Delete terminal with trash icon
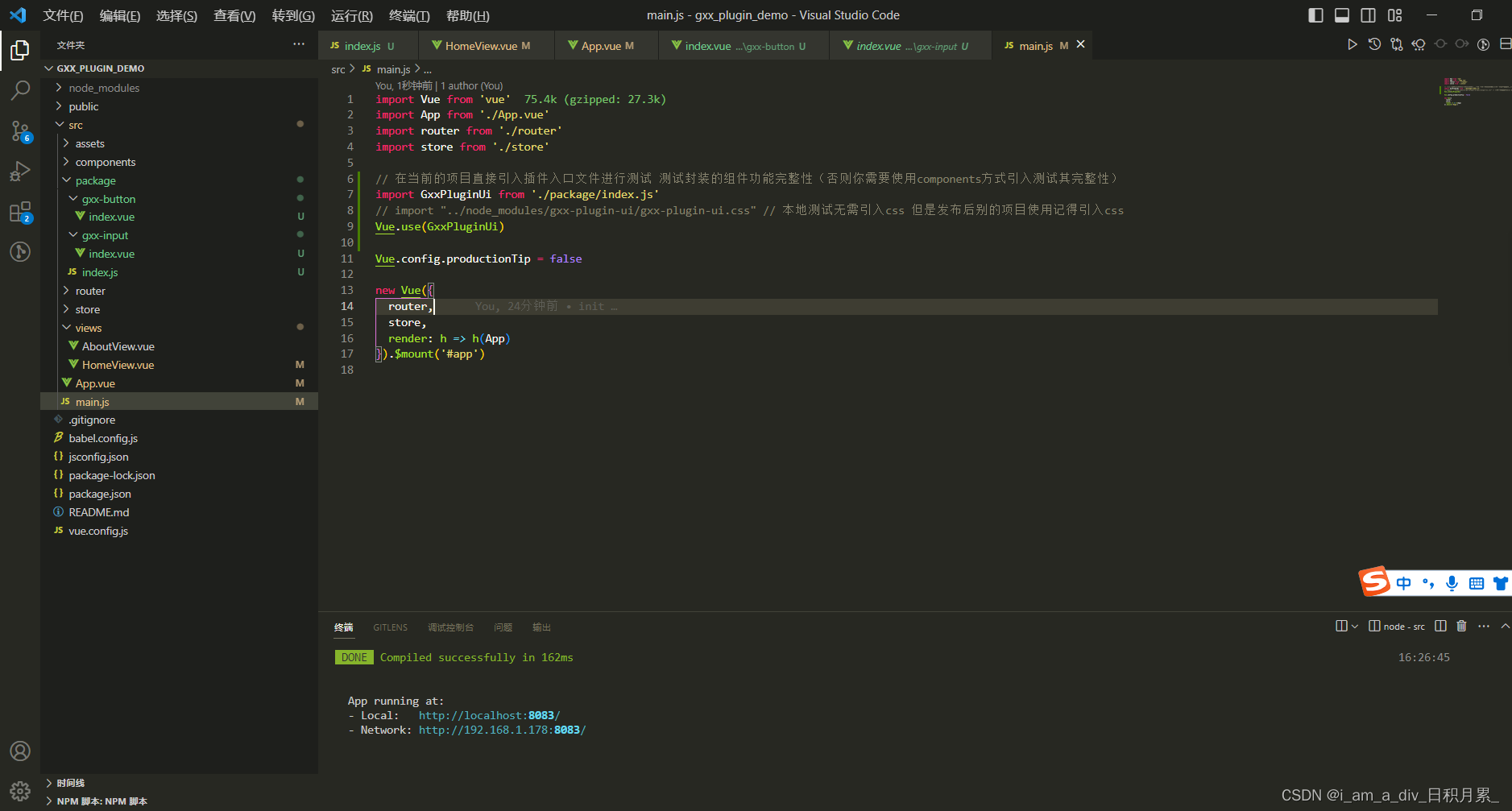The width and height of the screenshot is (1512, 811). tap(1461, 626)
